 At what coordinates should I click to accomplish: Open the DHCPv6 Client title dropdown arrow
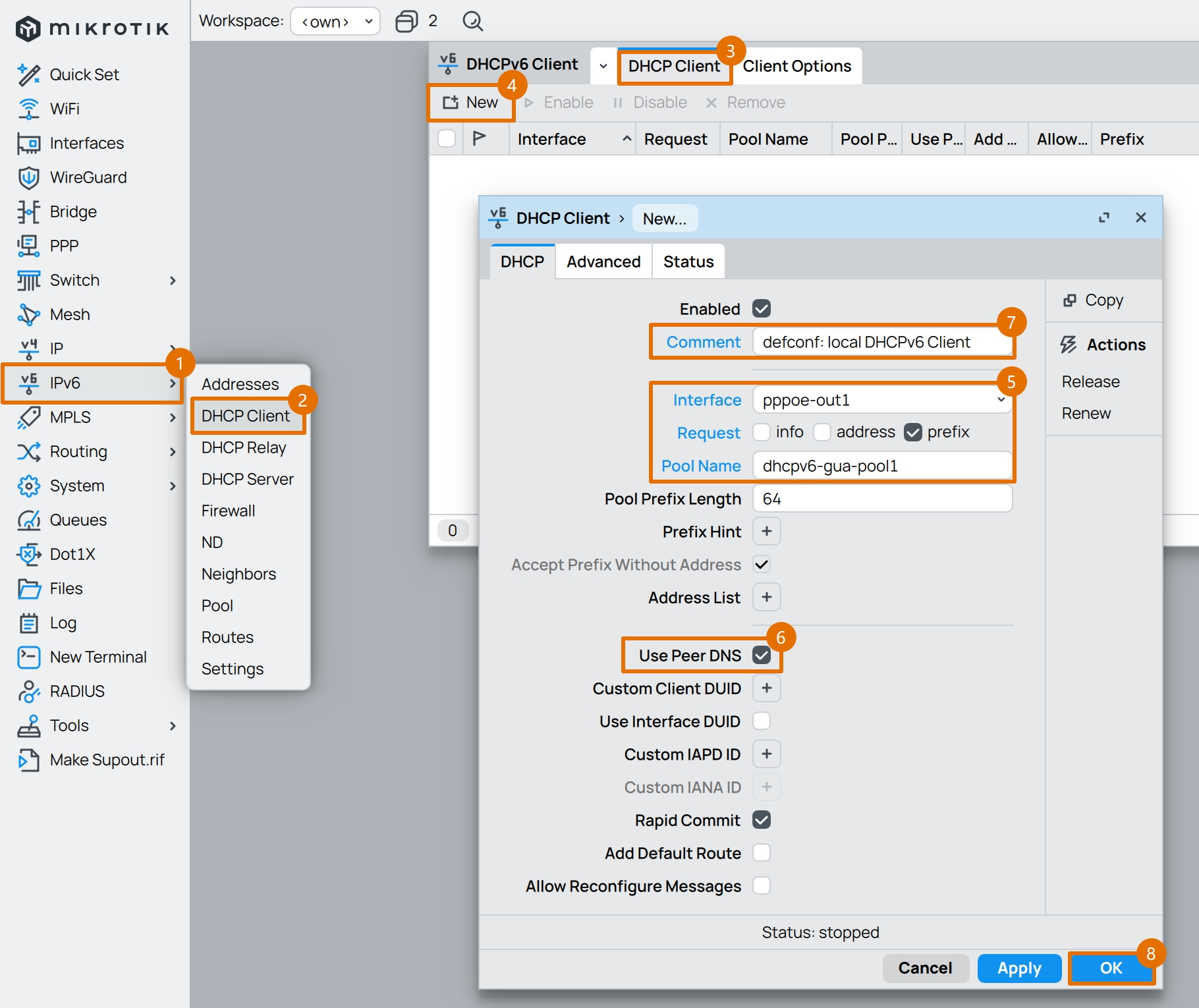(603, 65)
